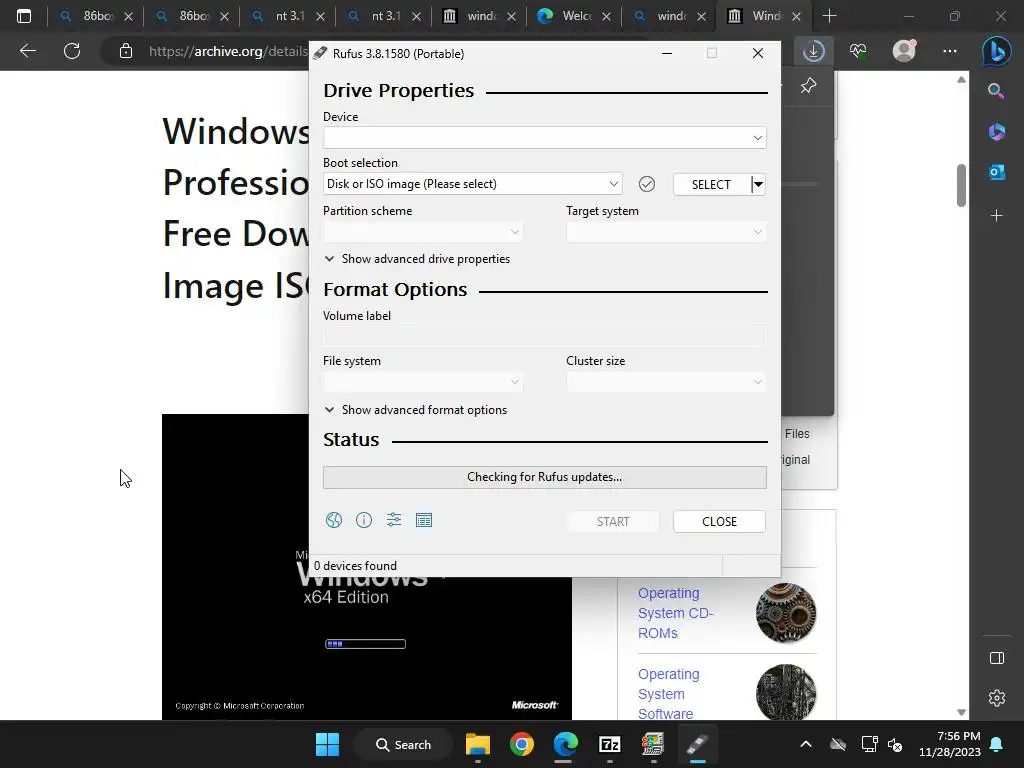Toggle the Edge sidebar panel icon
The image size is (1024, 768).
coord(997,658)
